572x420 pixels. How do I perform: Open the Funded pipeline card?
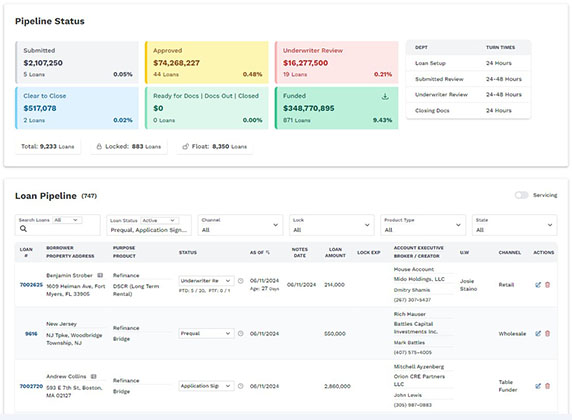[x=336, y=108]
